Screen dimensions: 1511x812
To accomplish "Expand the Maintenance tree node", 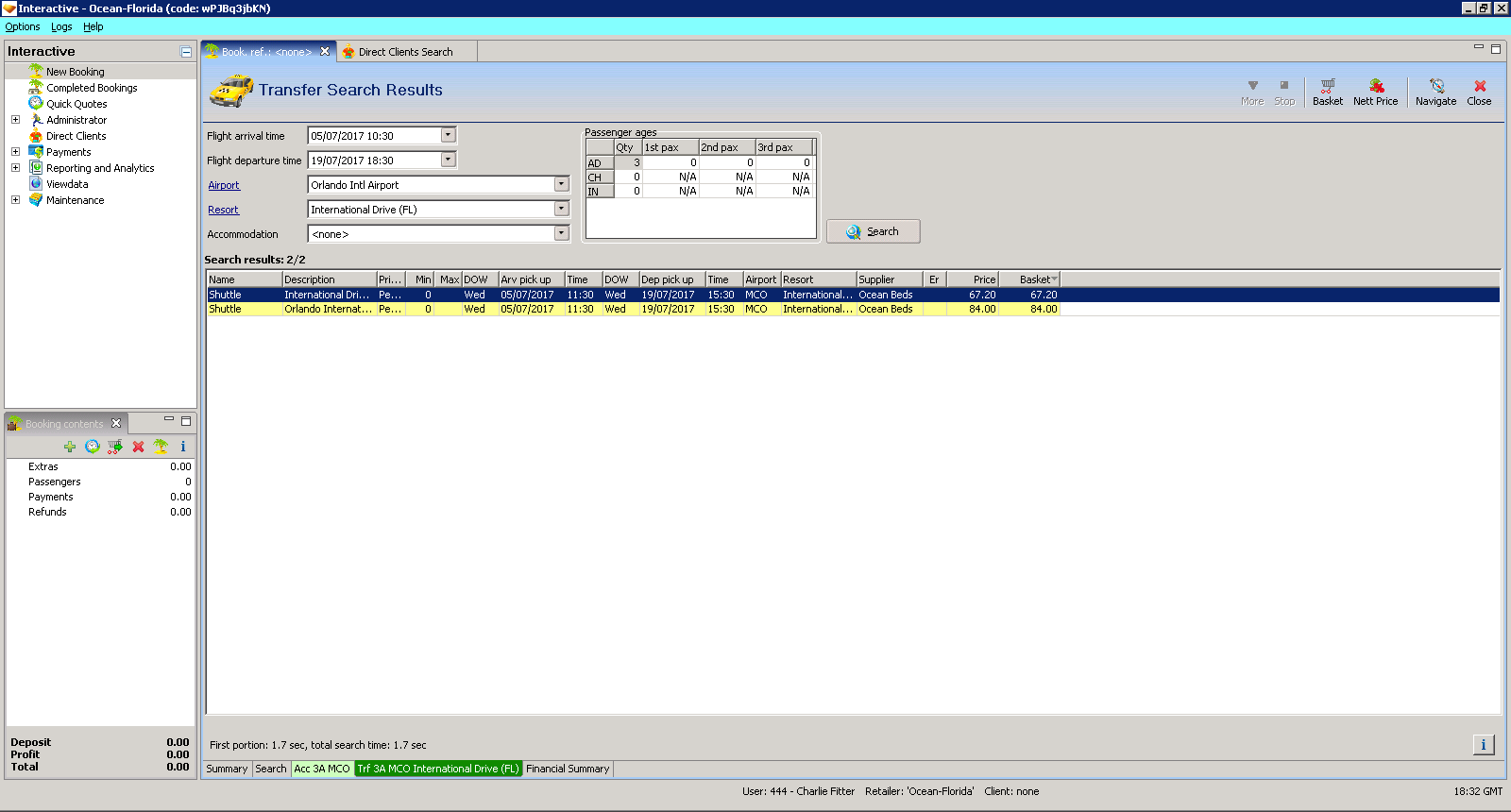I will [15, 200].
